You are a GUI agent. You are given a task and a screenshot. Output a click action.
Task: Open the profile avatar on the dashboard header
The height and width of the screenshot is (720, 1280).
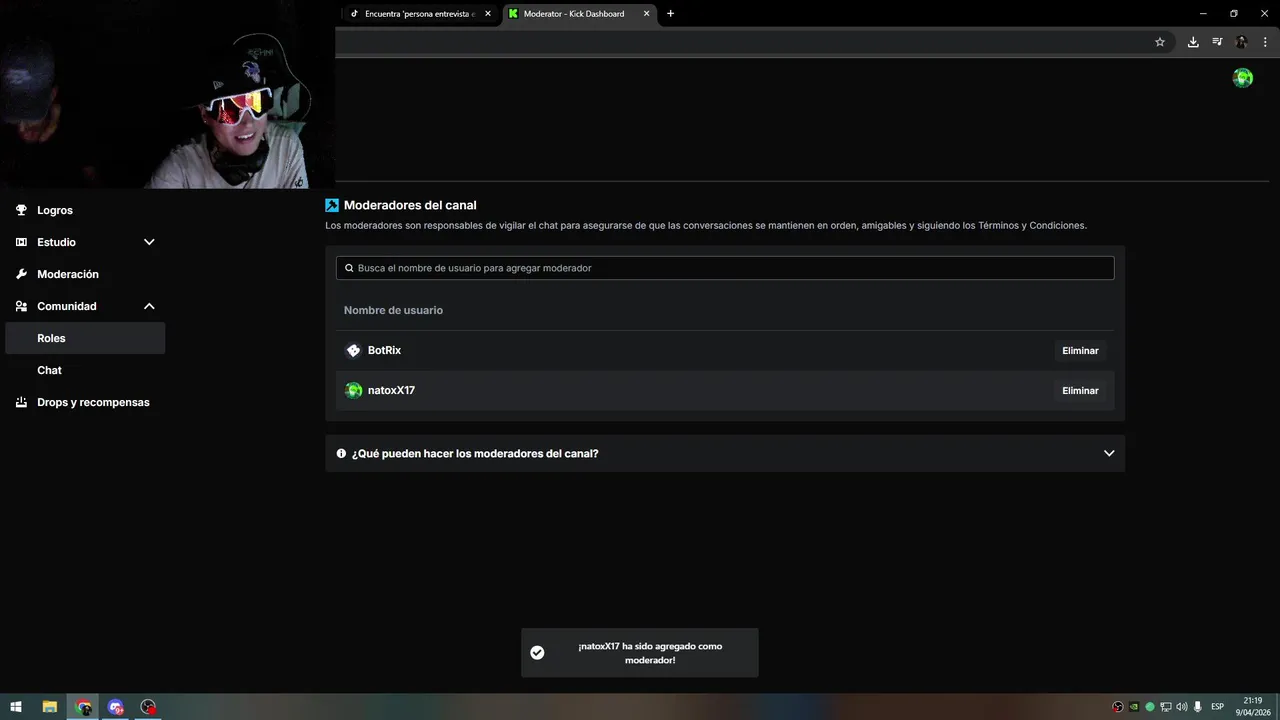pos(1243,78)
